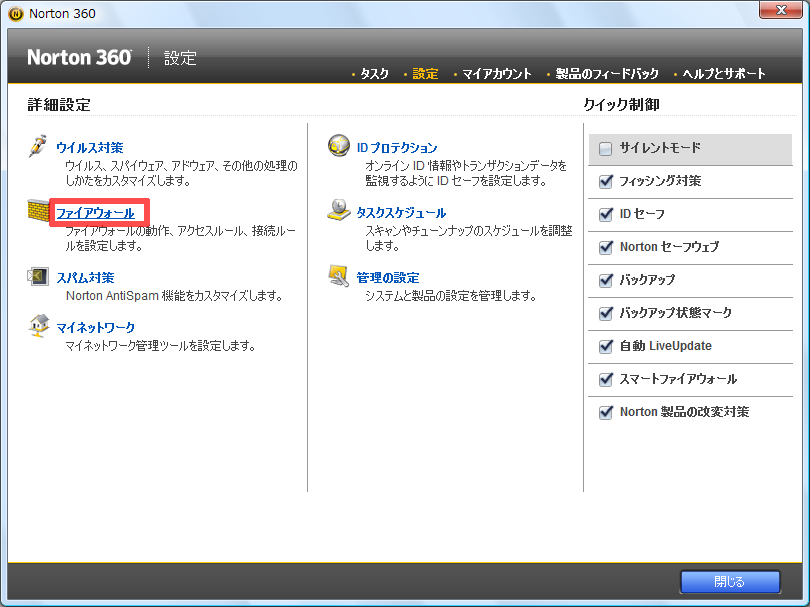Click the タスクスケジュール clock icon

point(339,212)
